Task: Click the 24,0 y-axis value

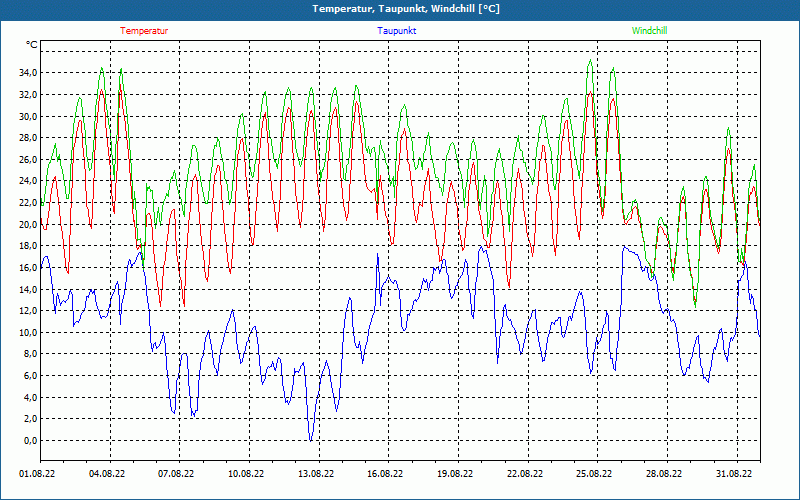Action: click(x=28, y=181)
